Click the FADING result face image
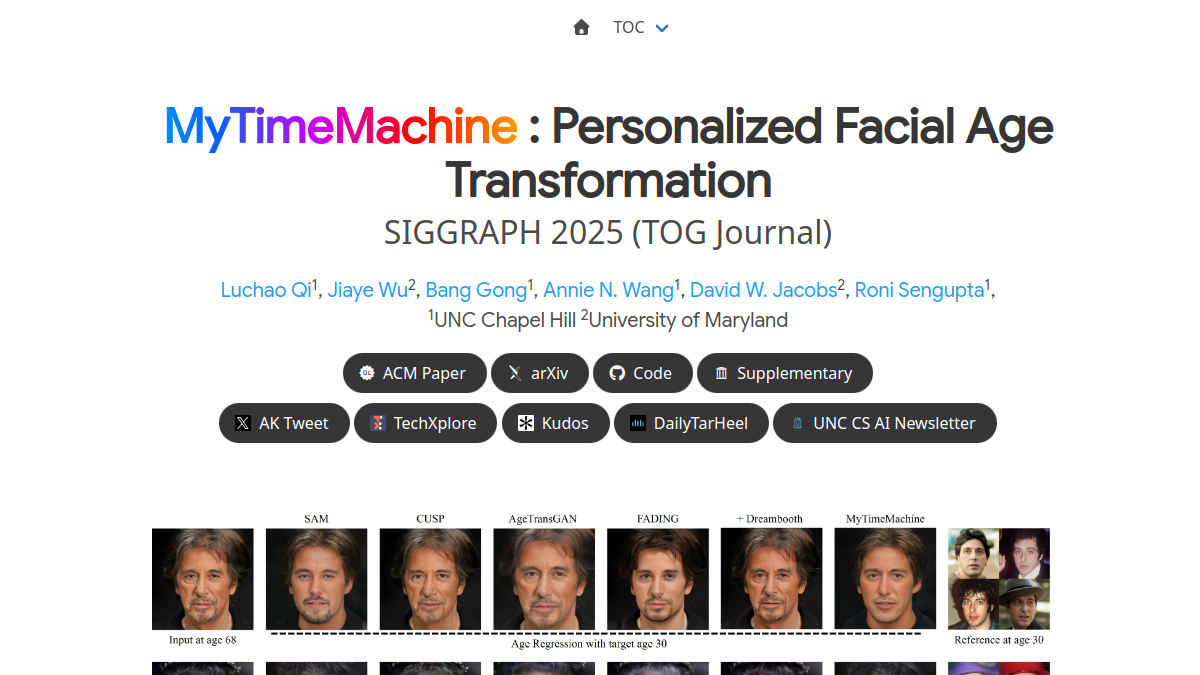 [658, 579]
